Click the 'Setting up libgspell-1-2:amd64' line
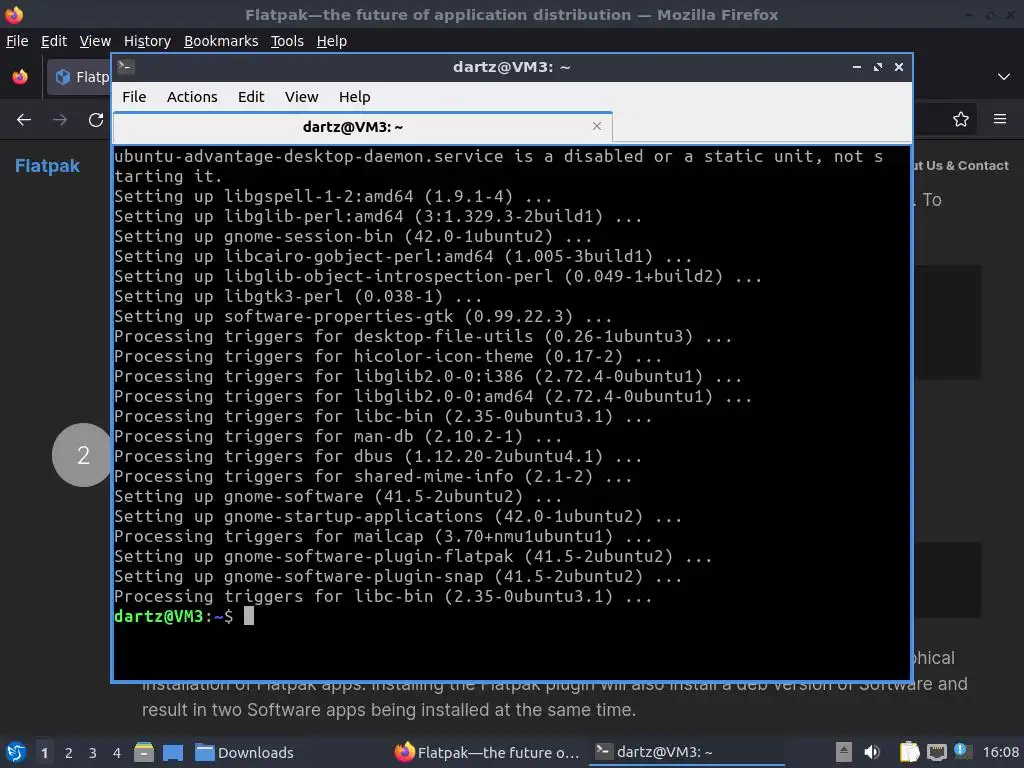The width and height of the screenshot is (1024, 768). point(333,197)
